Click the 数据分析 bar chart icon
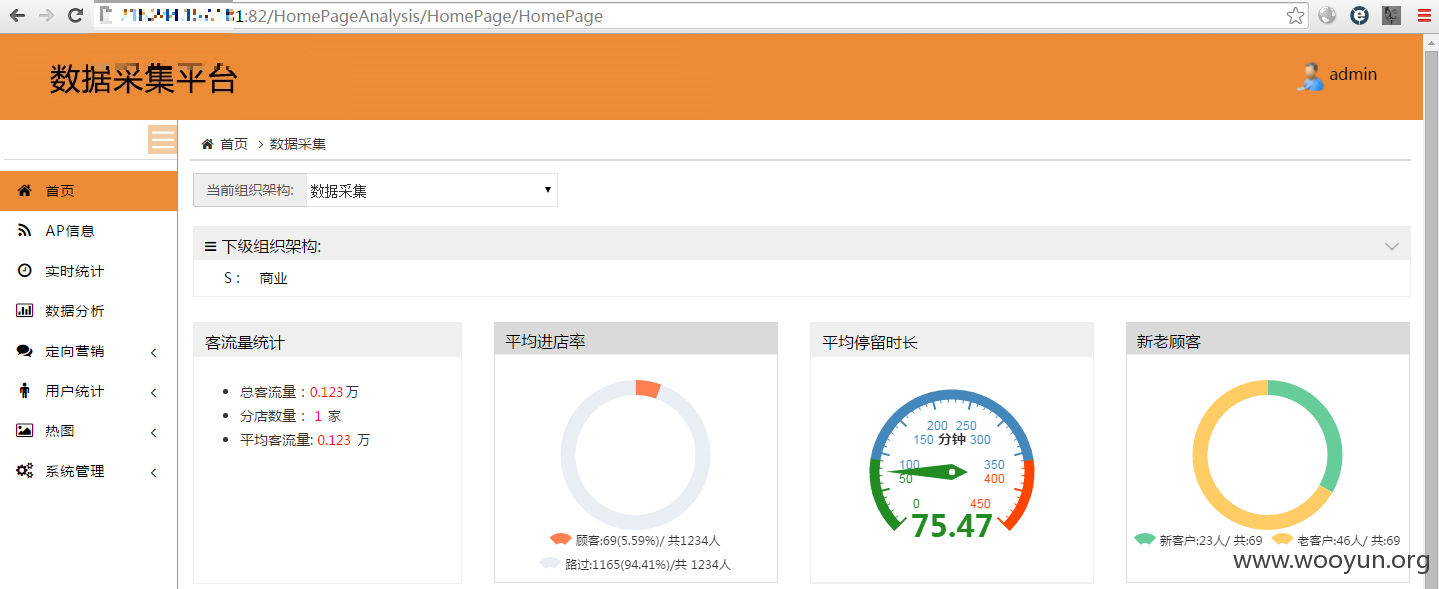 click(24, 311)
